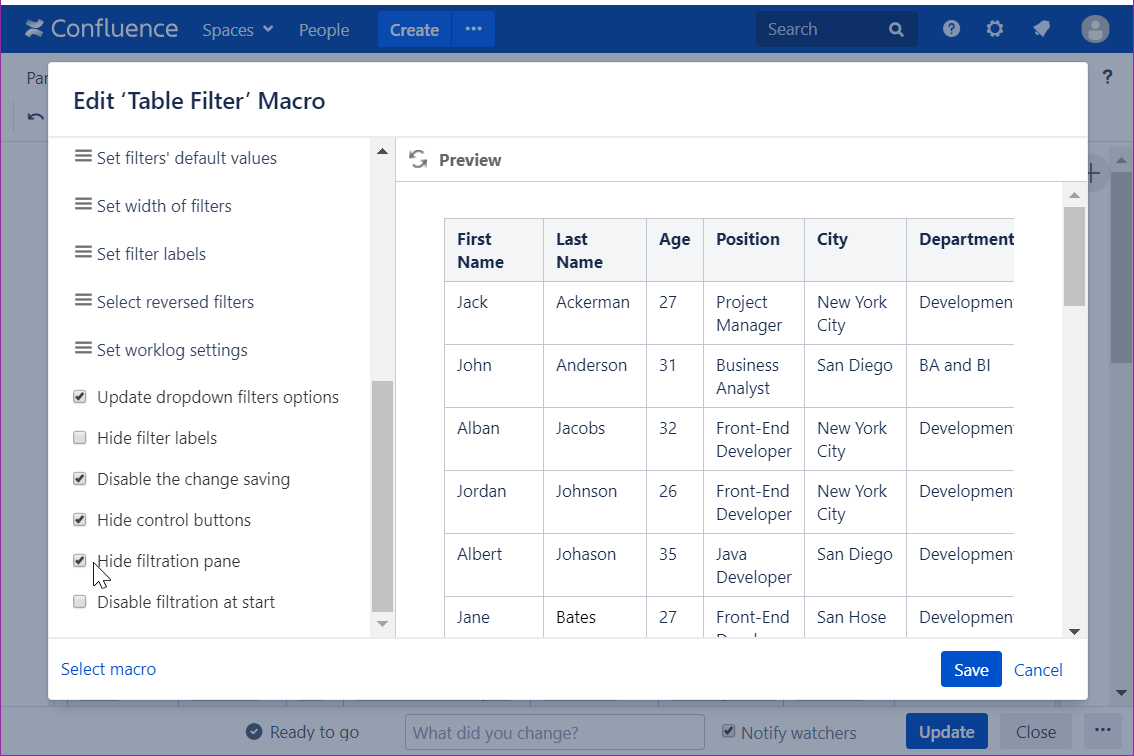Click the search magnifier icon

click(x=896, y=30)
